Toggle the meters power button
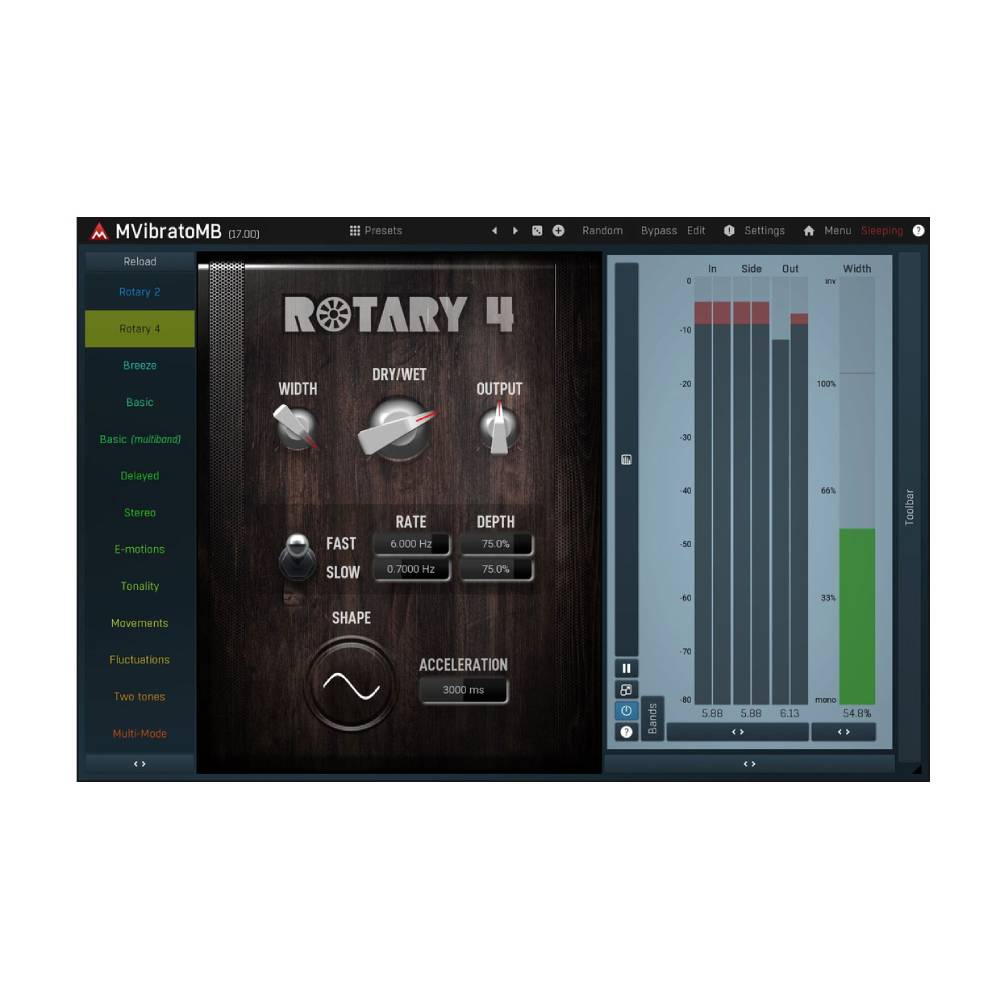The width and height of the screenshot is (1000, 1000). tap(627, 711)
